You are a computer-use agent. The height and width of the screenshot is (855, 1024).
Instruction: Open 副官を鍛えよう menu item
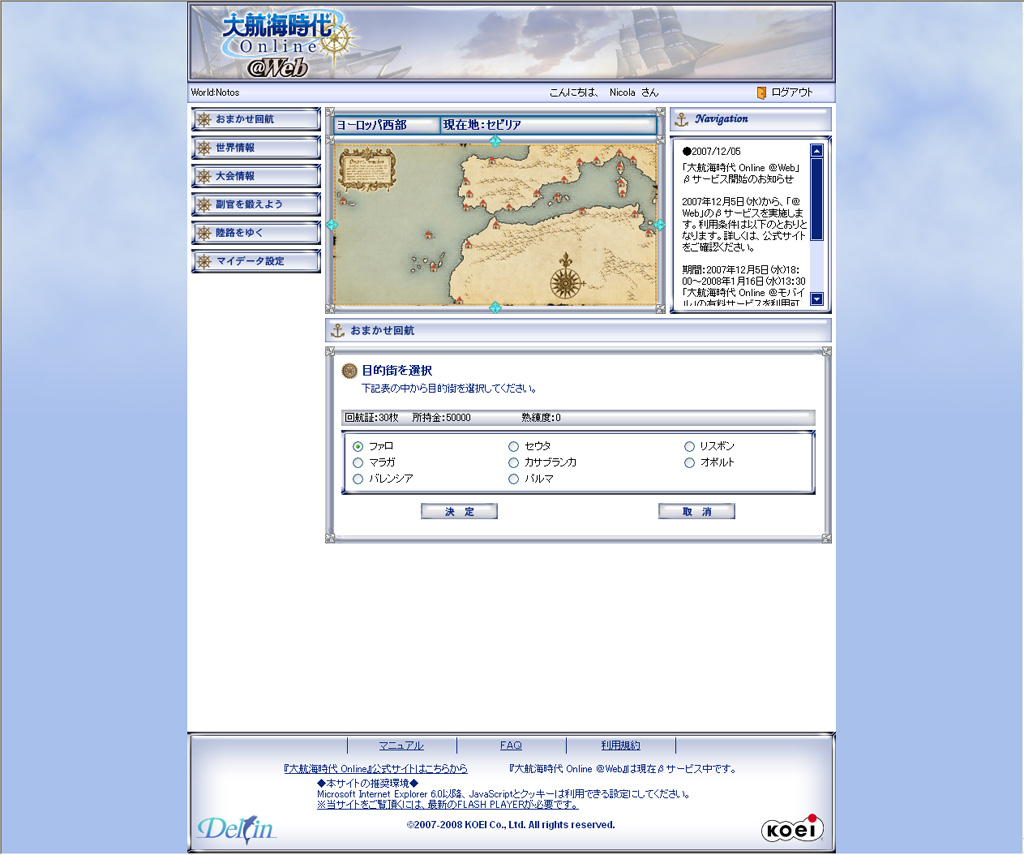(x=256, y=204)
